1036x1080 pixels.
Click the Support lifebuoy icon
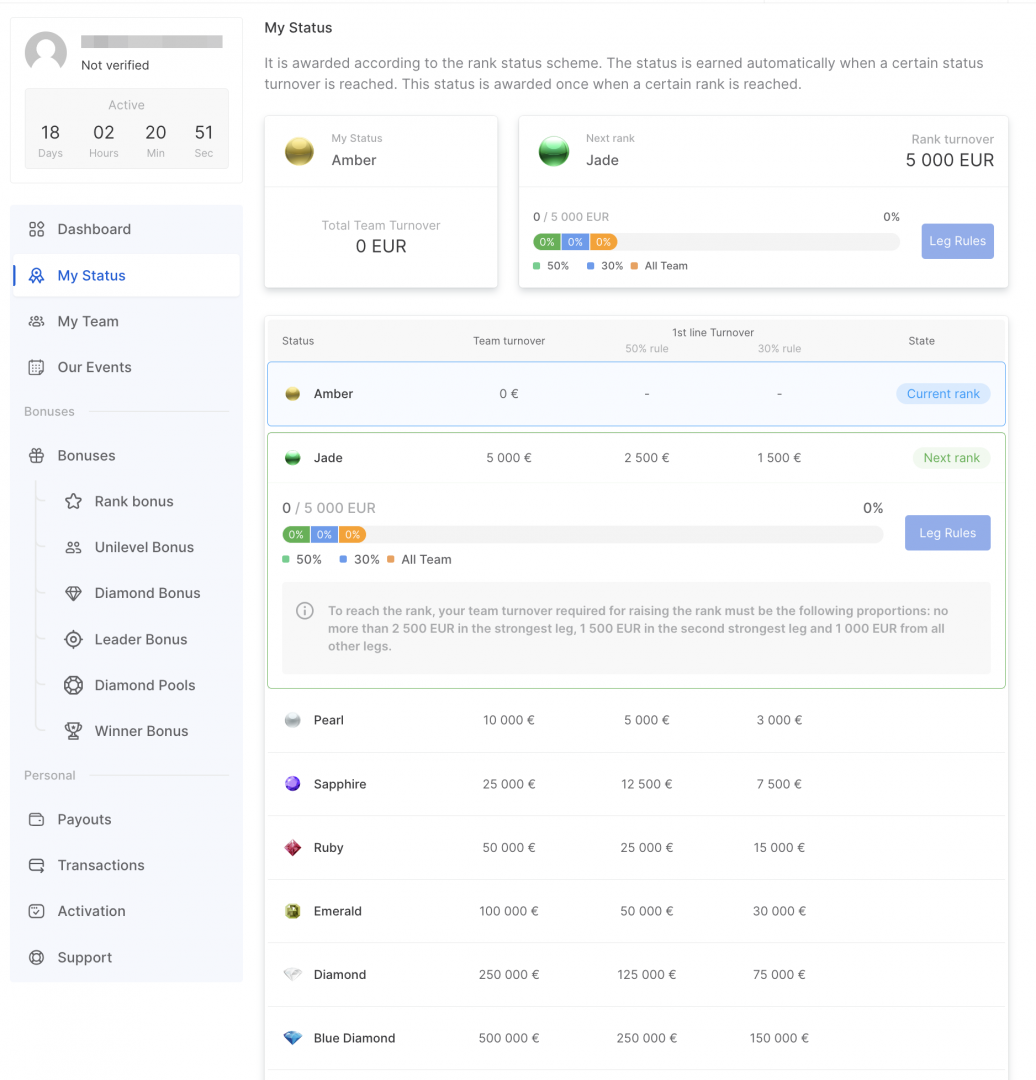click(x=37, y=957)
